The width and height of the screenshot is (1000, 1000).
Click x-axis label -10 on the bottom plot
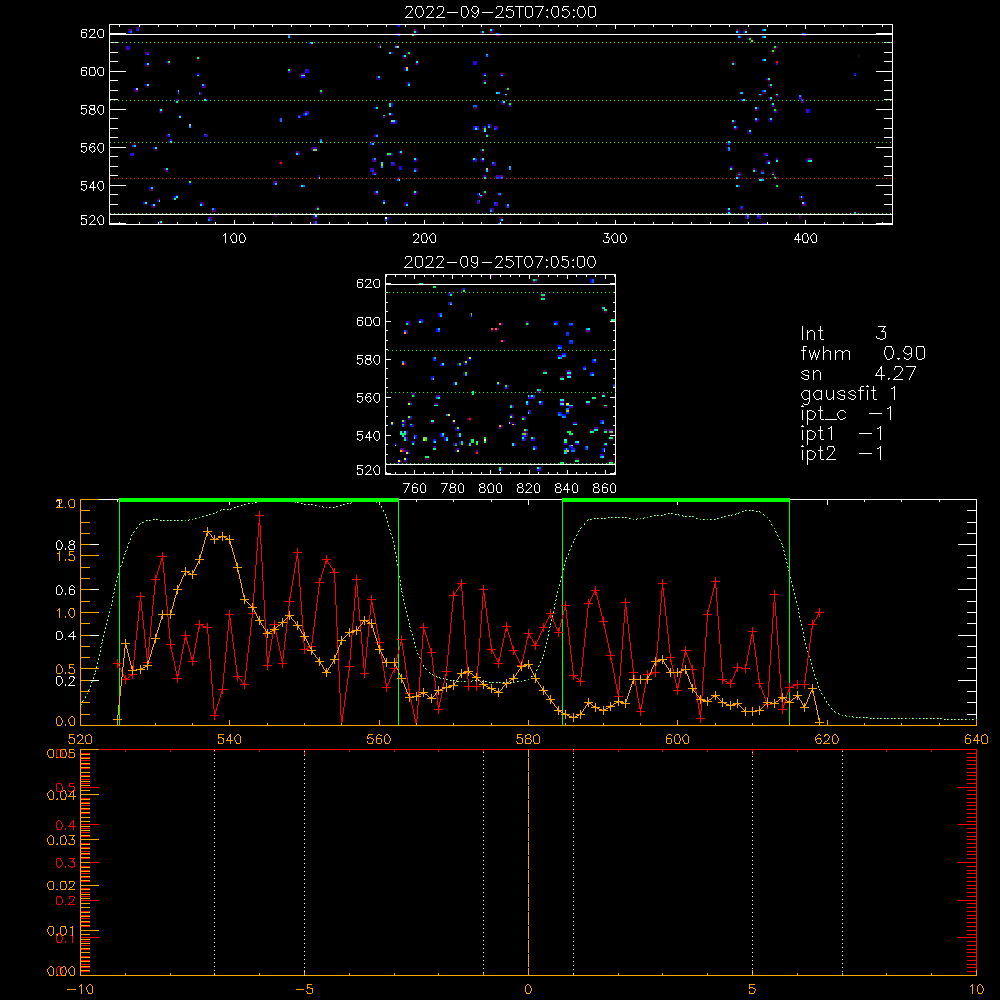(80, 990)
